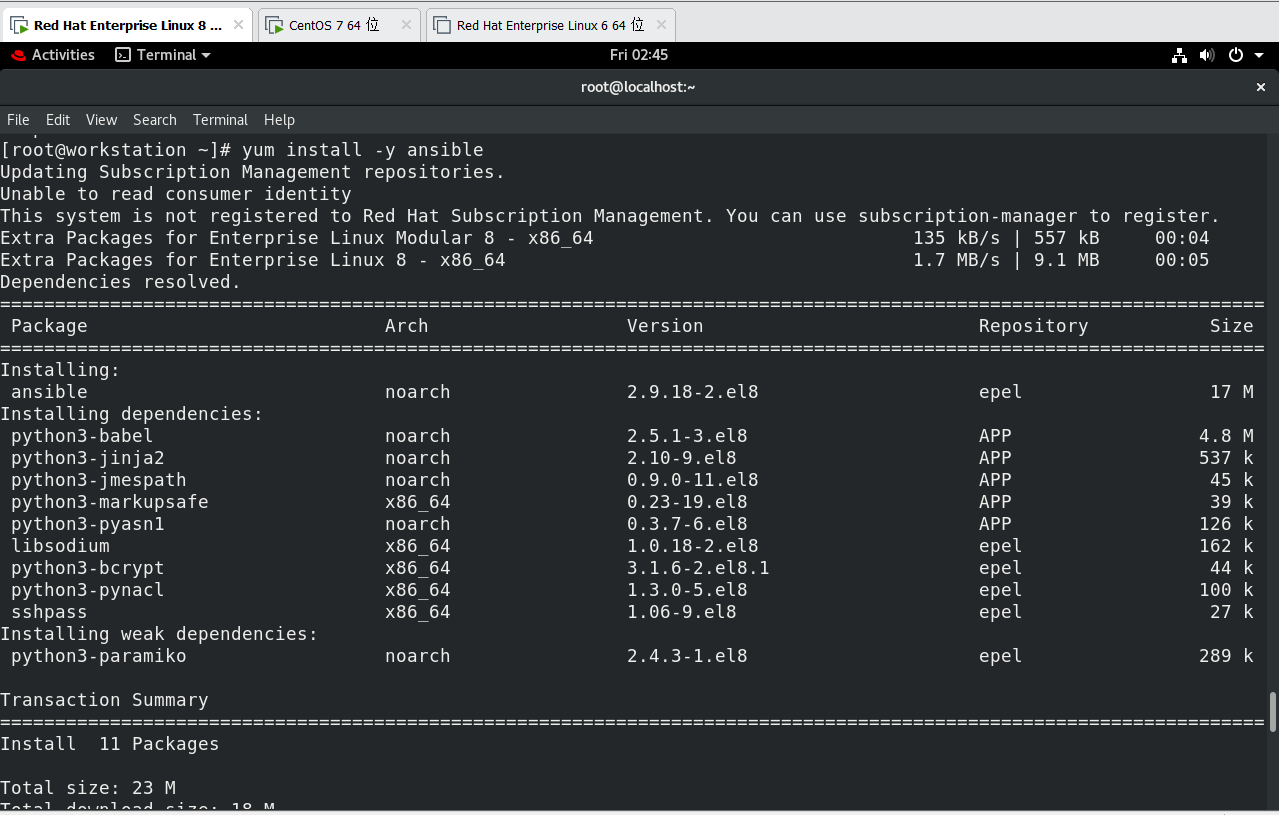The image size is (1279, 815).
Task: Click the 'python3-markupsafe' package name
Action: [x=110, y=502]
